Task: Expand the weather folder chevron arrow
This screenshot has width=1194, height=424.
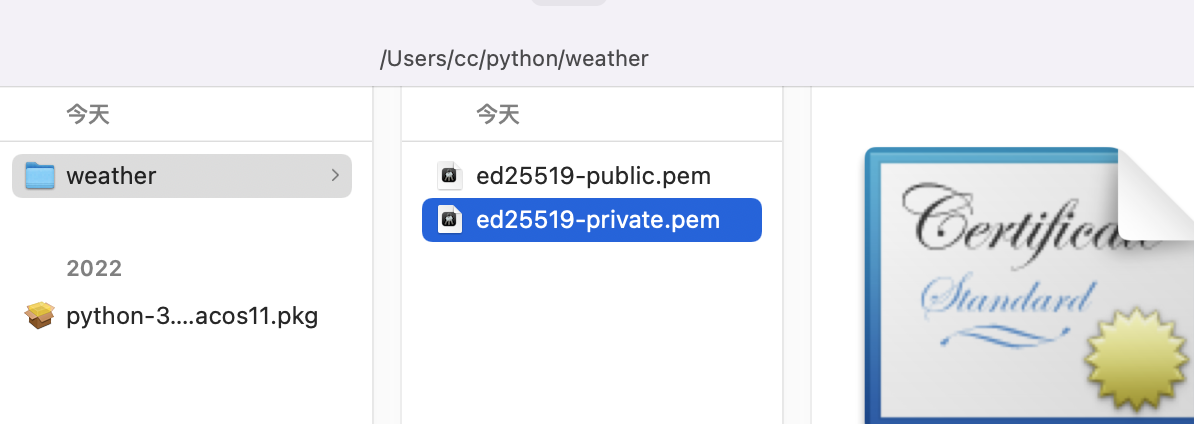Action: click(334, 176)
